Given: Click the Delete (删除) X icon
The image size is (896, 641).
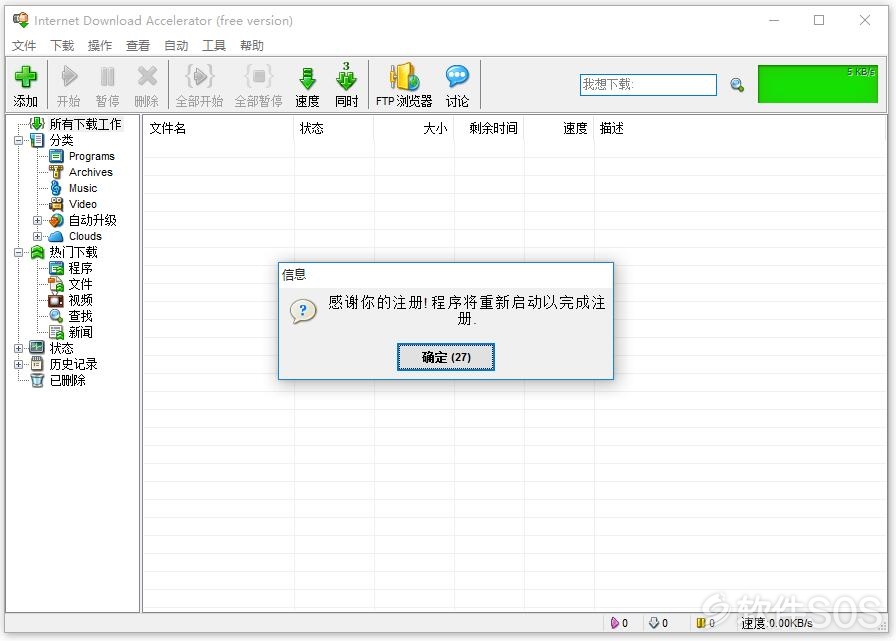Looking at the screenshot, I should [x=147, y=77].
